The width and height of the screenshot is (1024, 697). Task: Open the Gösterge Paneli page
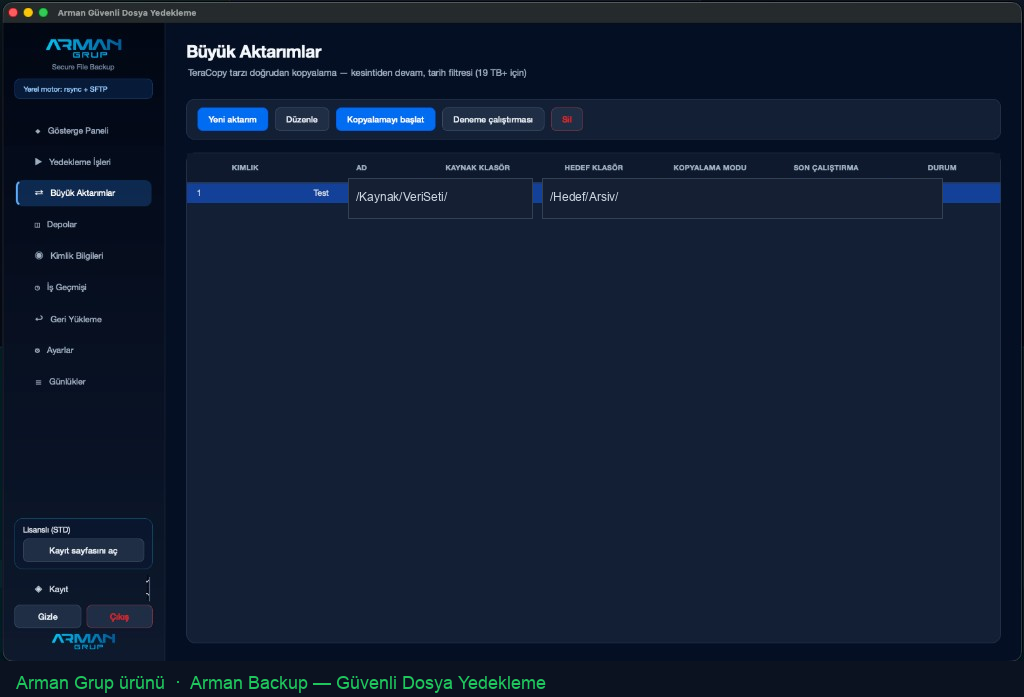coord(84,131)
